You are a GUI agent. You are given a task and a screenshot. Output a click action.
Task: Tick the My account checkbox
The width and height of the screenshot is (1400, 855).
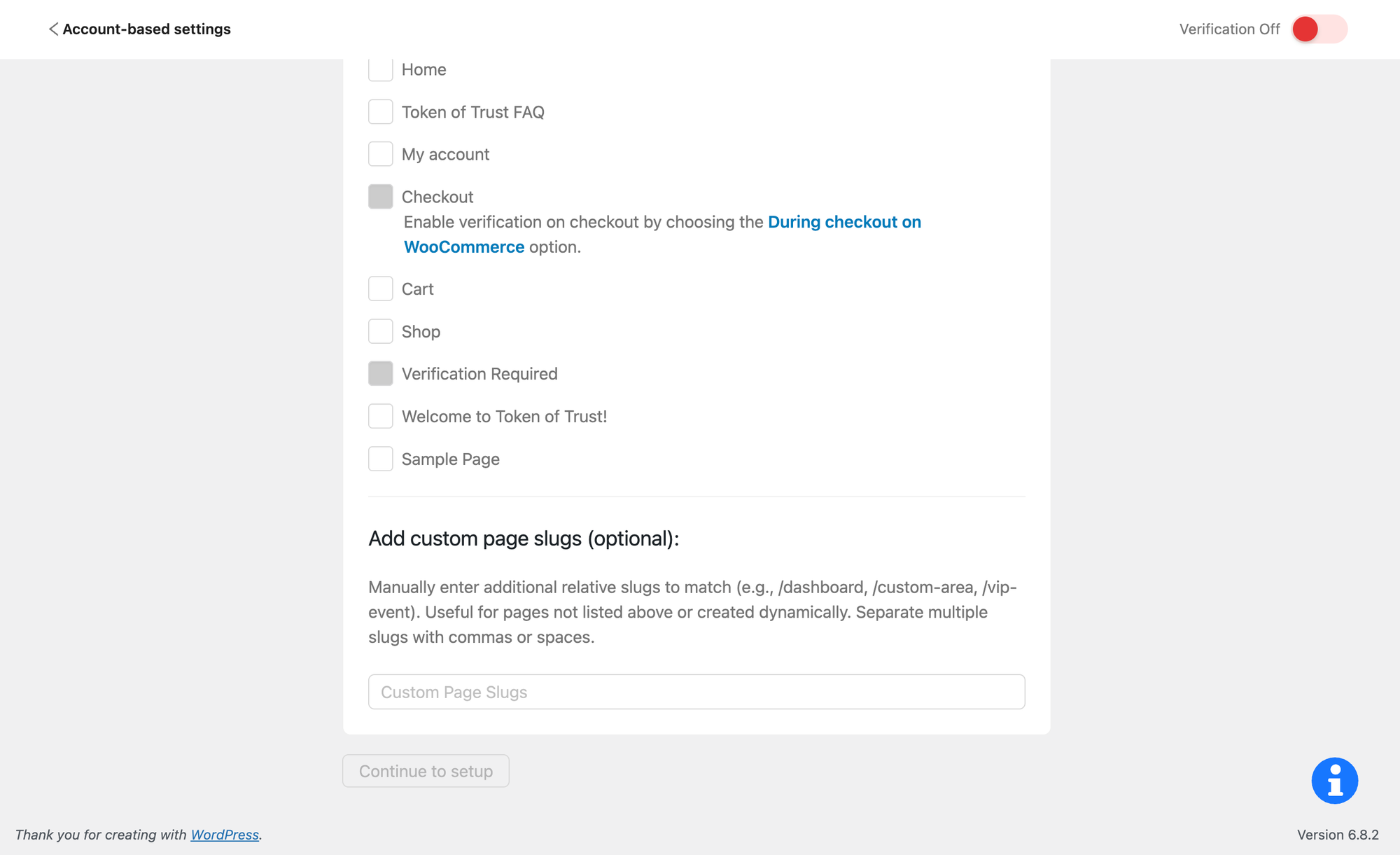(x=380, y=154)
